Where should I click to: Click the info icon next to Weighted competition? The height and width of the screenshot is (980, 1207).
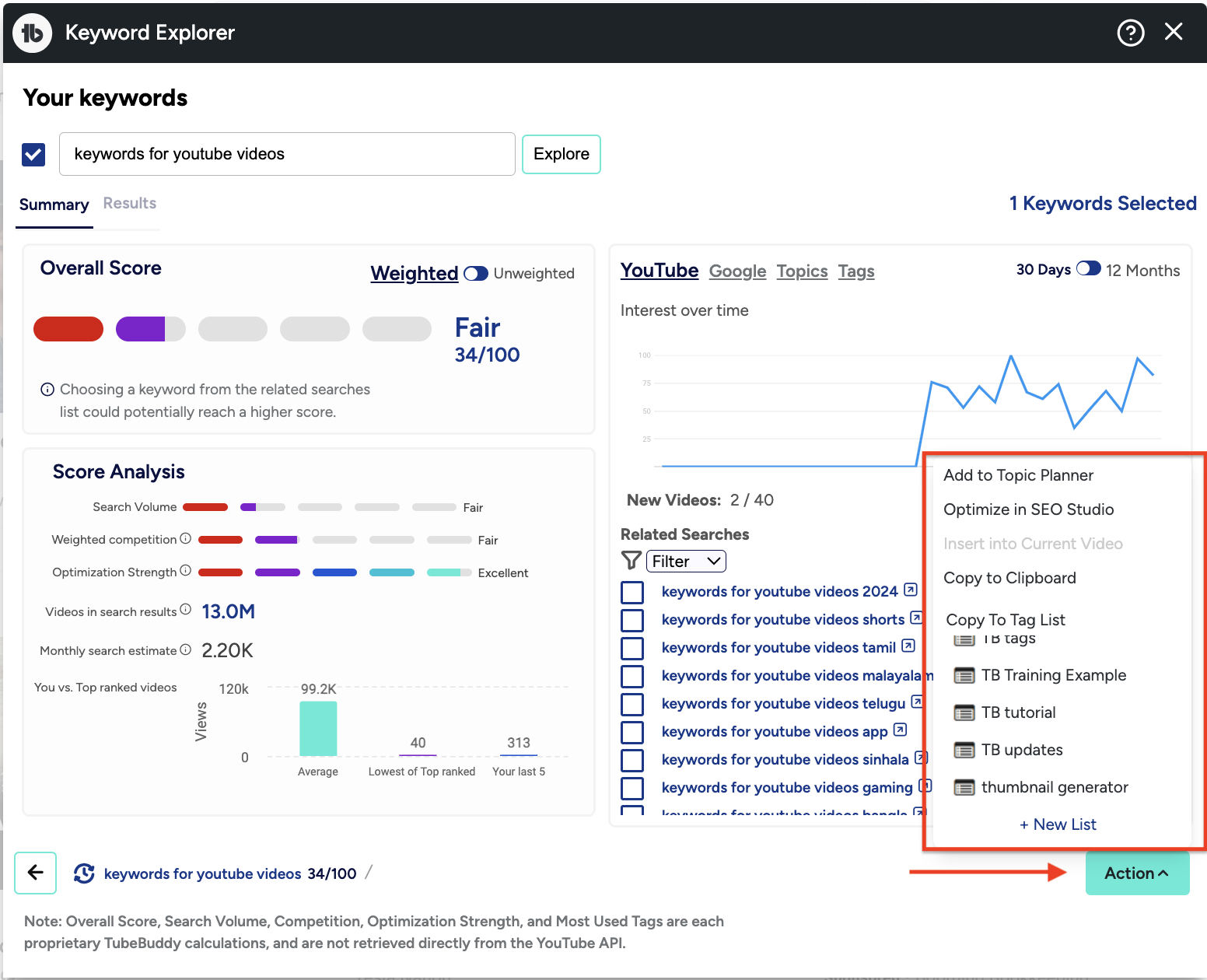coord(185,538)
